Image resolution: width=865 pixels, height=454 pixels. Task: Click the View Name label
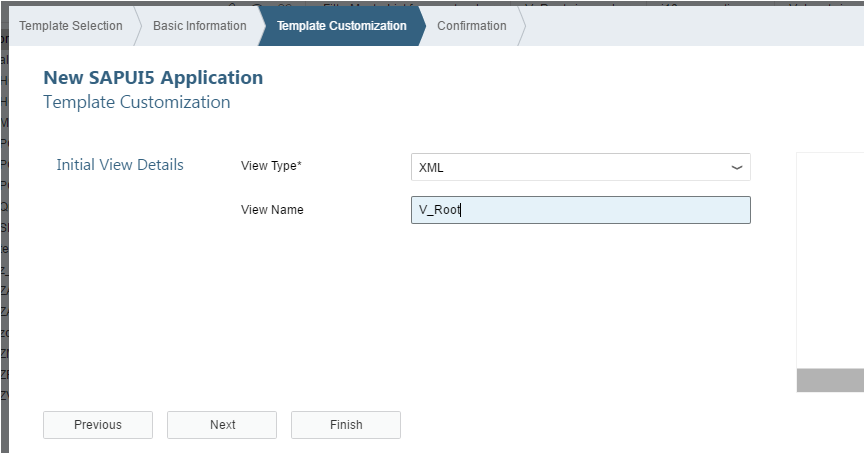pyautogui.click(x=272, y=210)
